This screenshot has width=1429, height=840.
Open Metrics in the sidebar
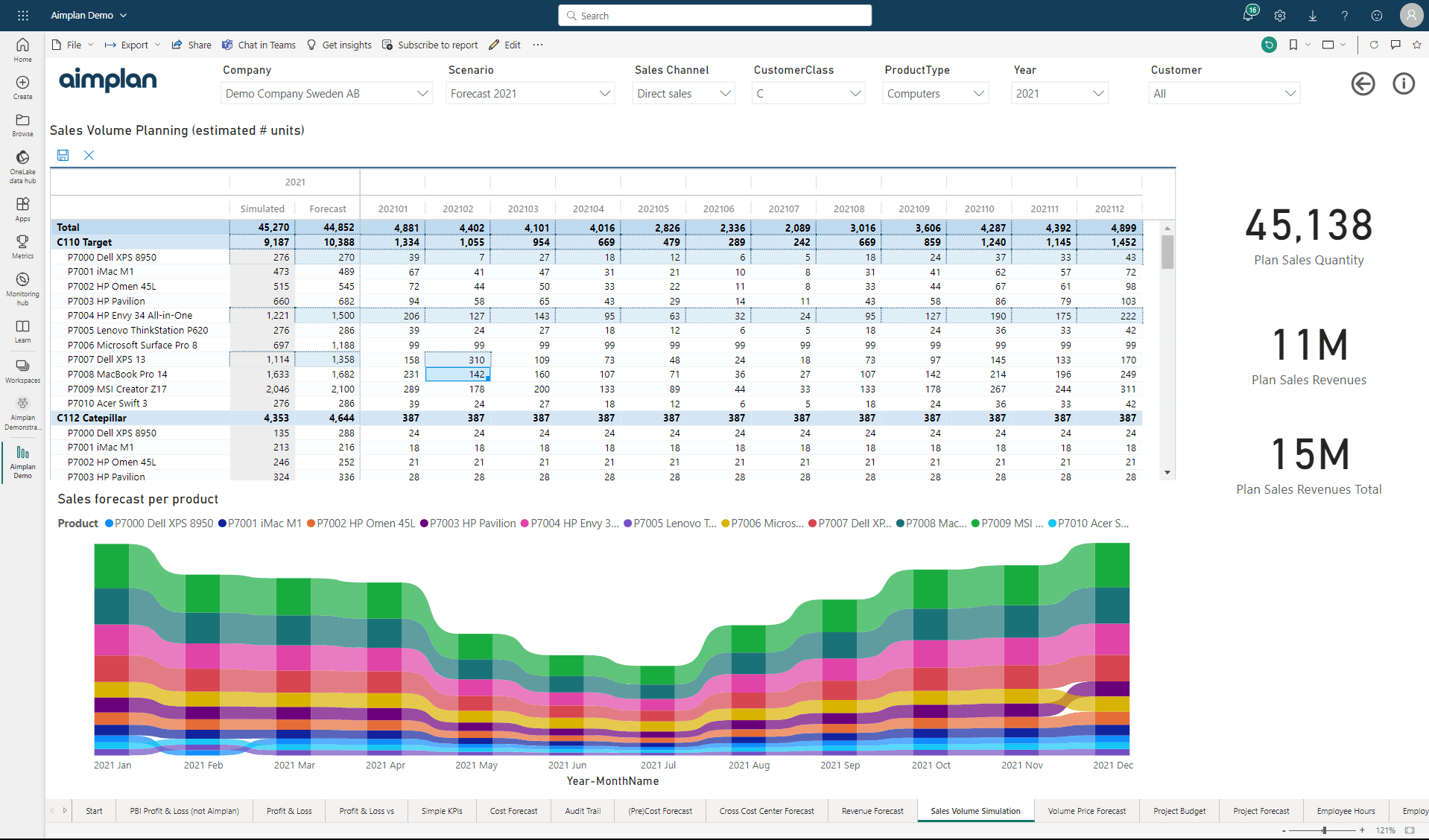[22, 246]
